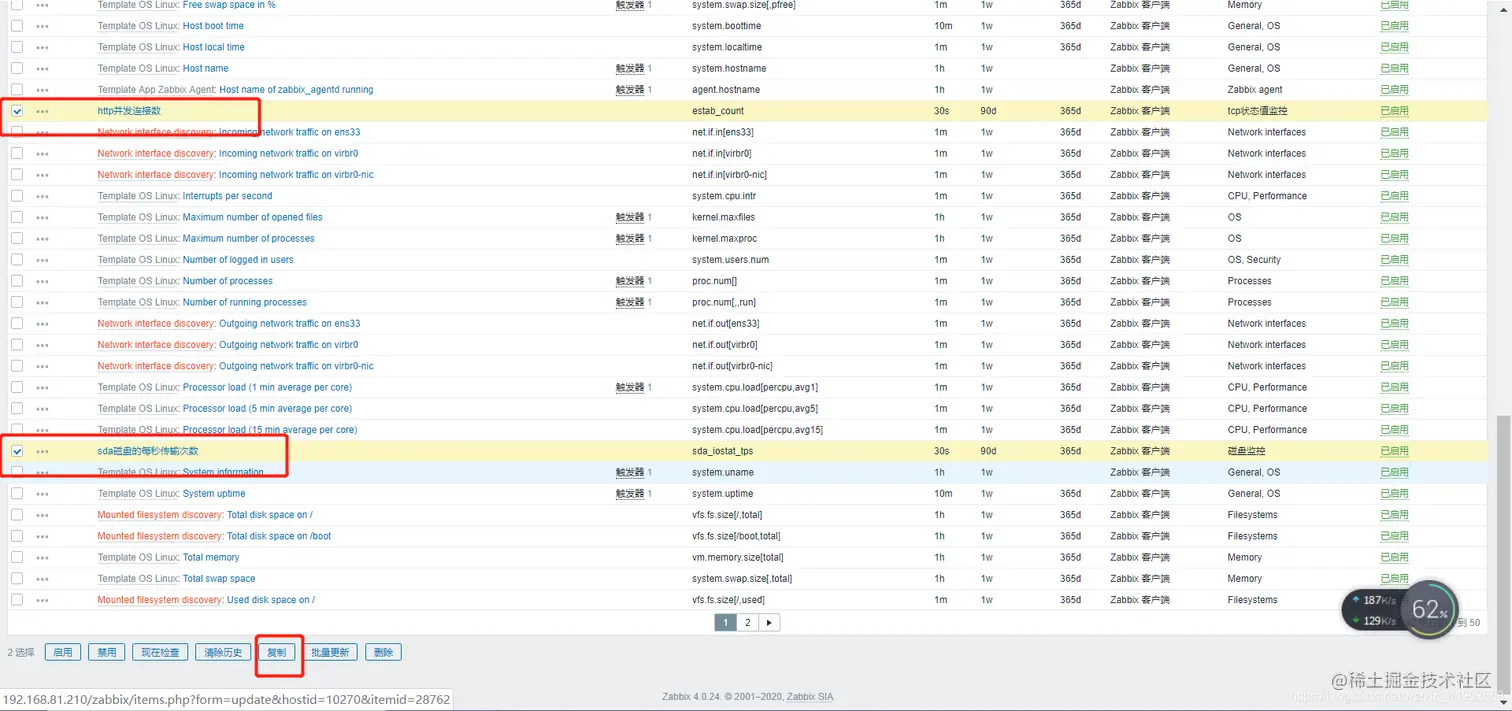This screenshot has height=711, width=1512.
Task: Expand actions dropdown for Total disk space on /
Action: point(42,515)
